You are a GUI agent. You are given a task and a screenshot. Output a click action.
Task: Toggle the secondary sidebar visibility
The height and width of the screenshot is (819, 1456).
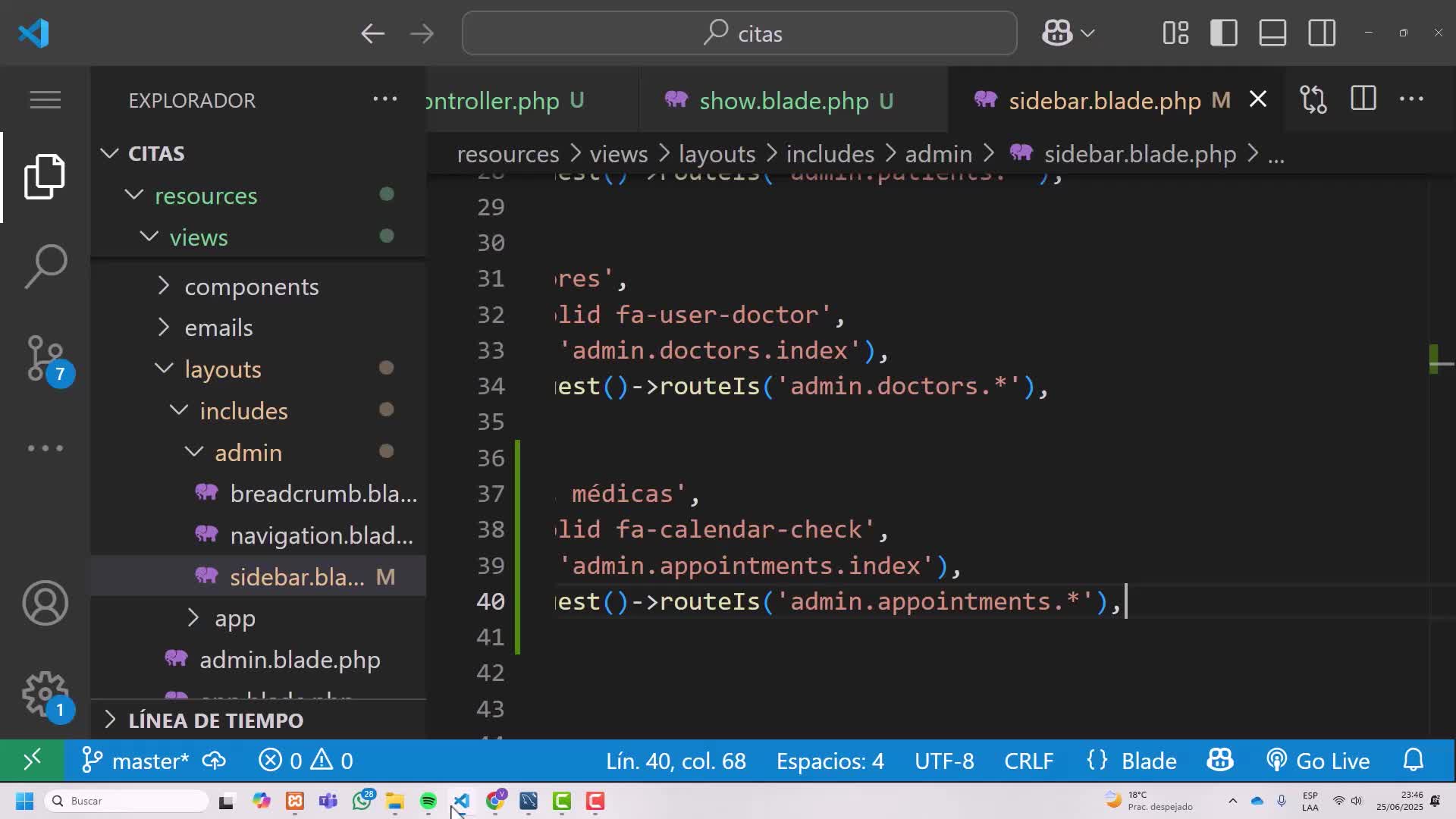tap(1322, 33)
